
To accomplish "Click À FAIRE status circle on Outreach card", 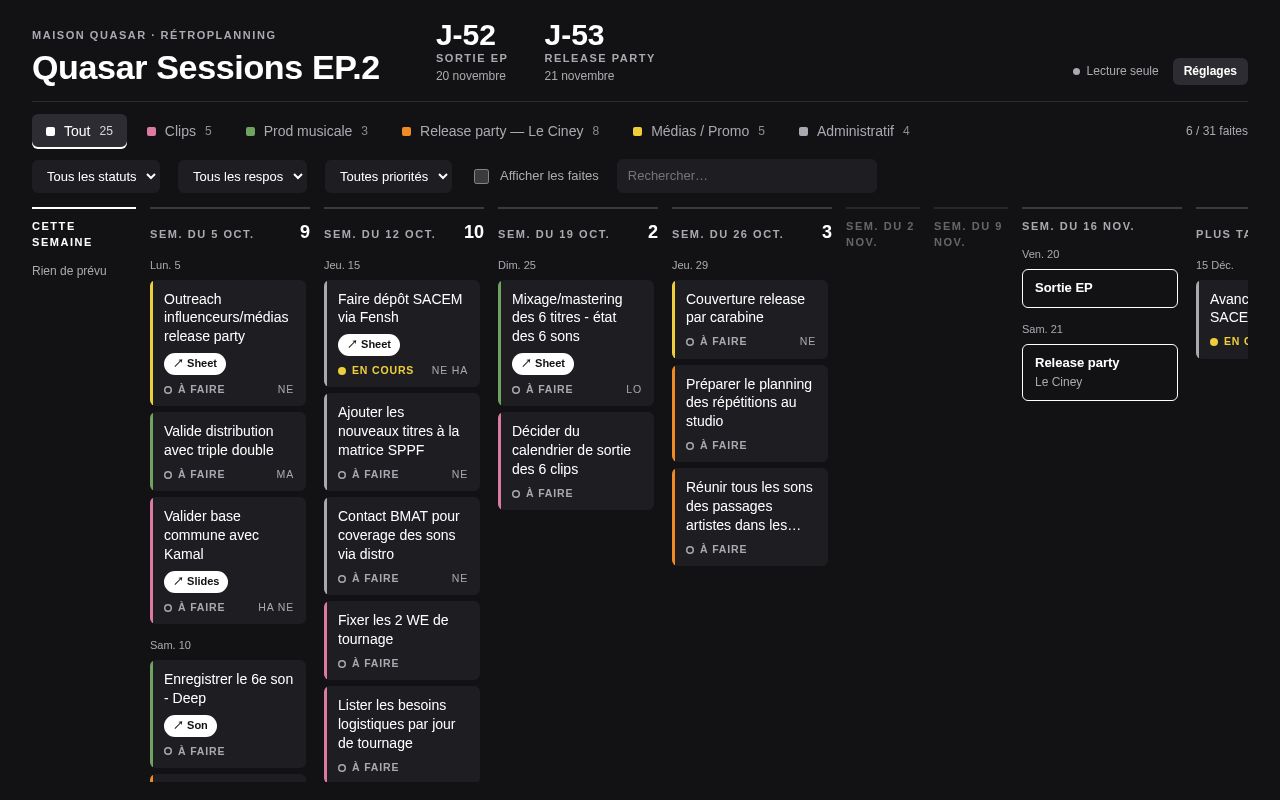I will [168, 390].
